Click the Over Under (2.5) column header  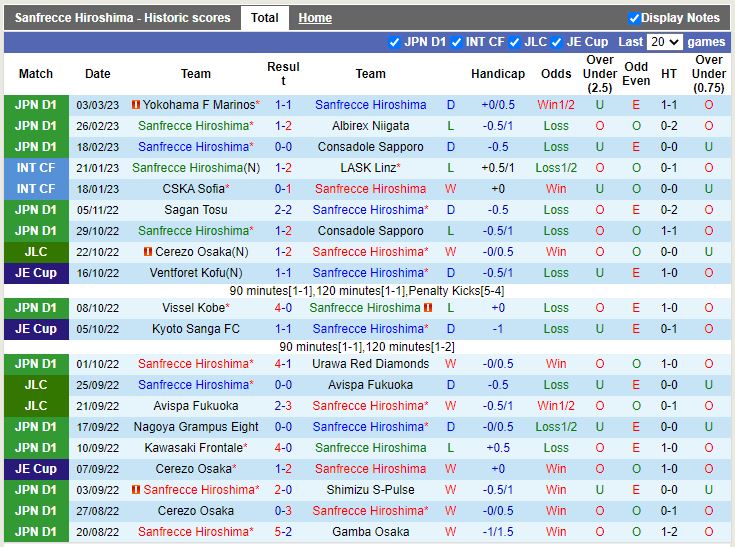click(600, 74)
